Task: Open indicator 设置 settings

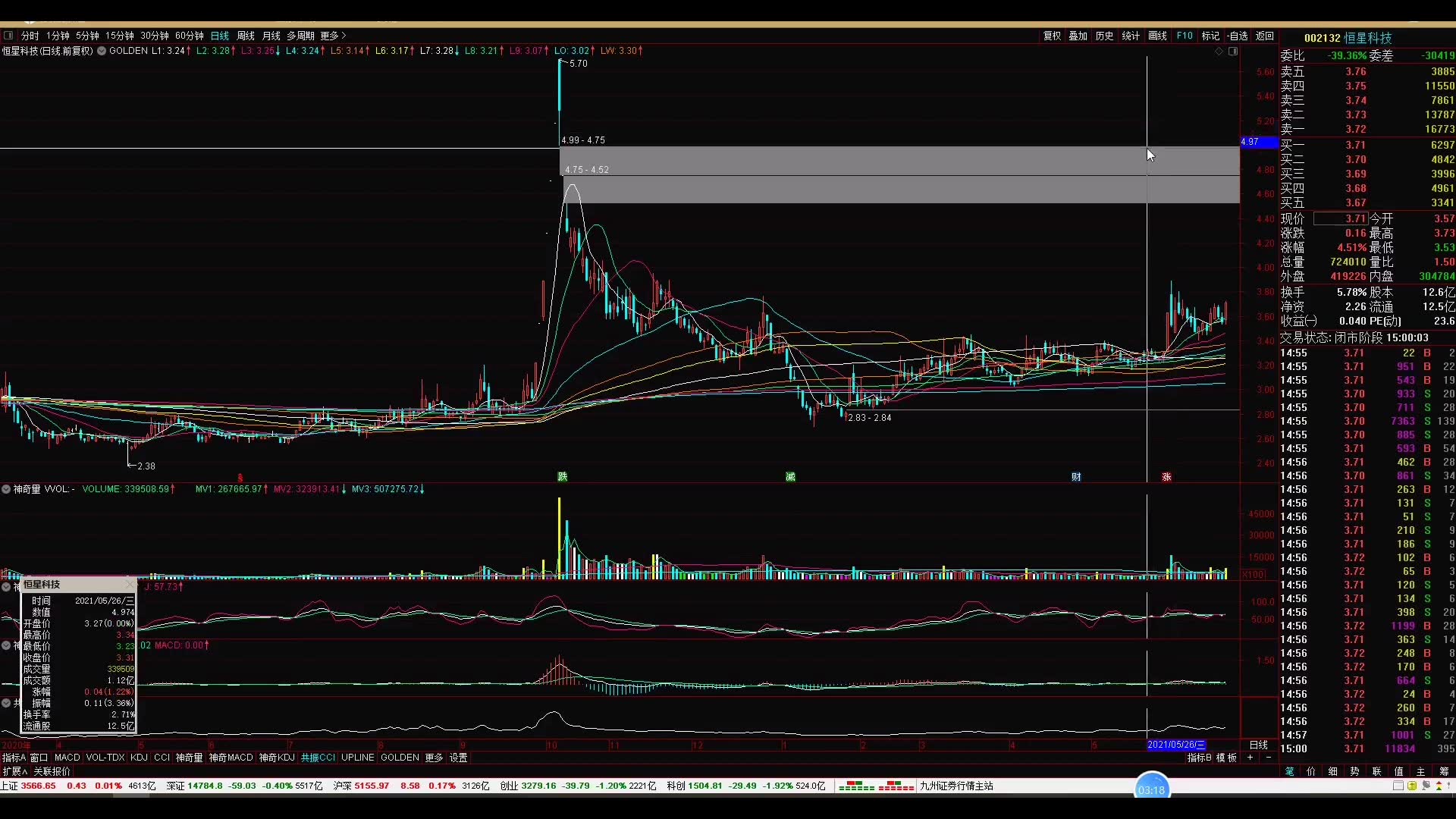Action: [x=459, y=758]
